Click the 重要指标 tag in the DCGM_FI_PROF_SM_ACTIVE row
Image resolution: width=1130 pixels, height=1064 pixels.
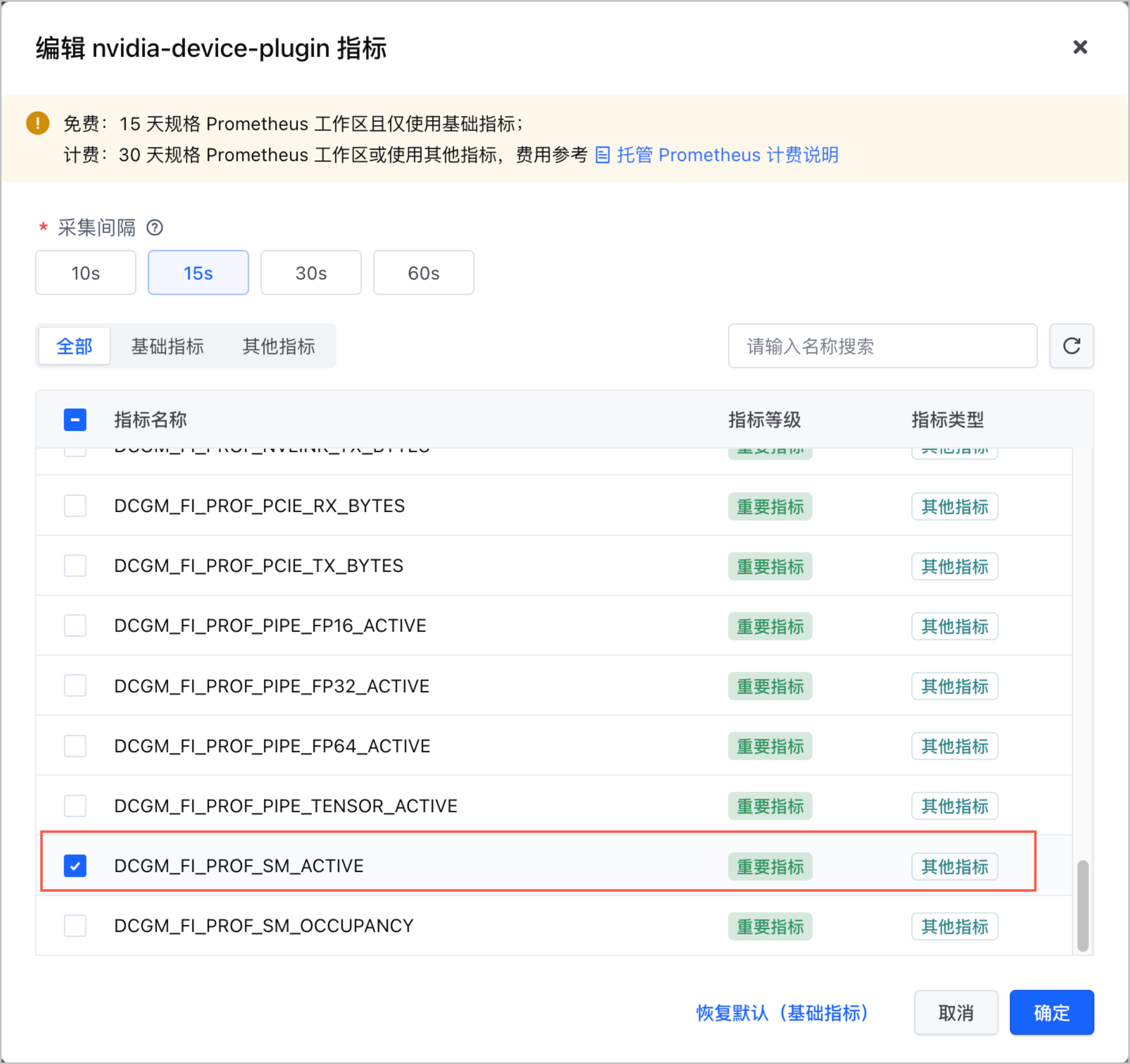(770, 867)
